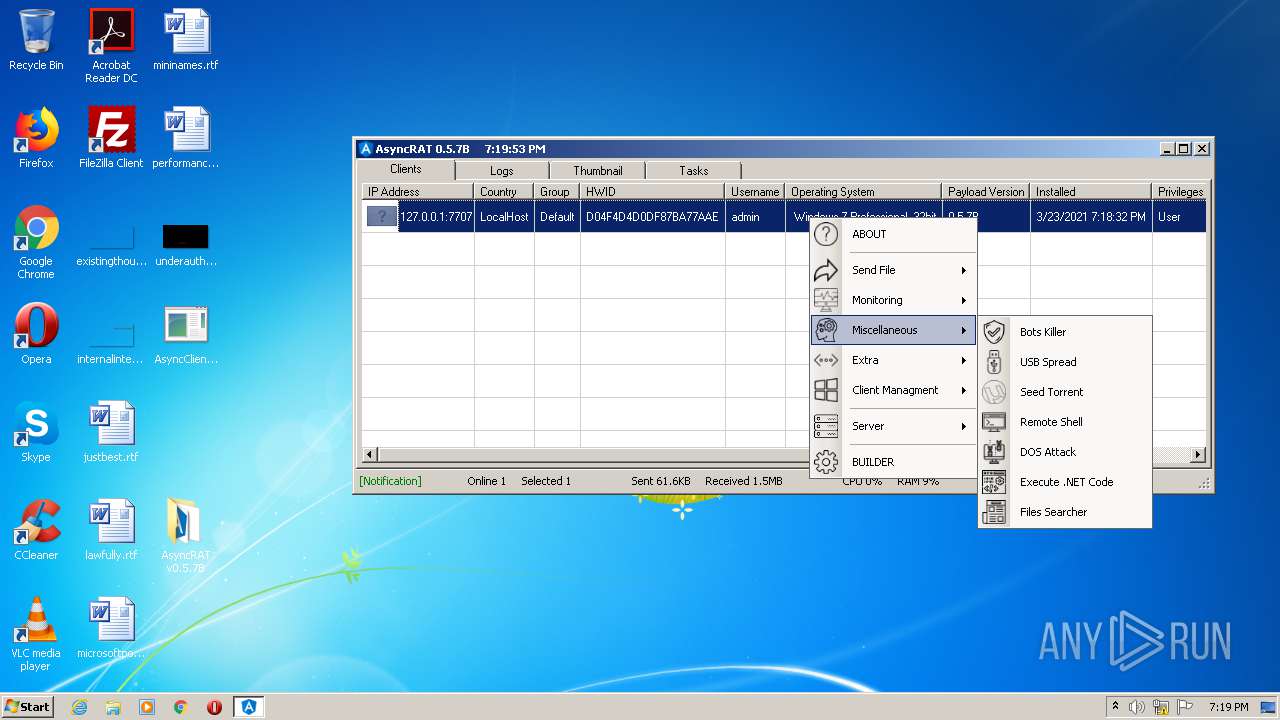The height and width of the screenshot is (720, 1280).
Task: Switch to the Tasks tab
Action: (x=694, y=171)
